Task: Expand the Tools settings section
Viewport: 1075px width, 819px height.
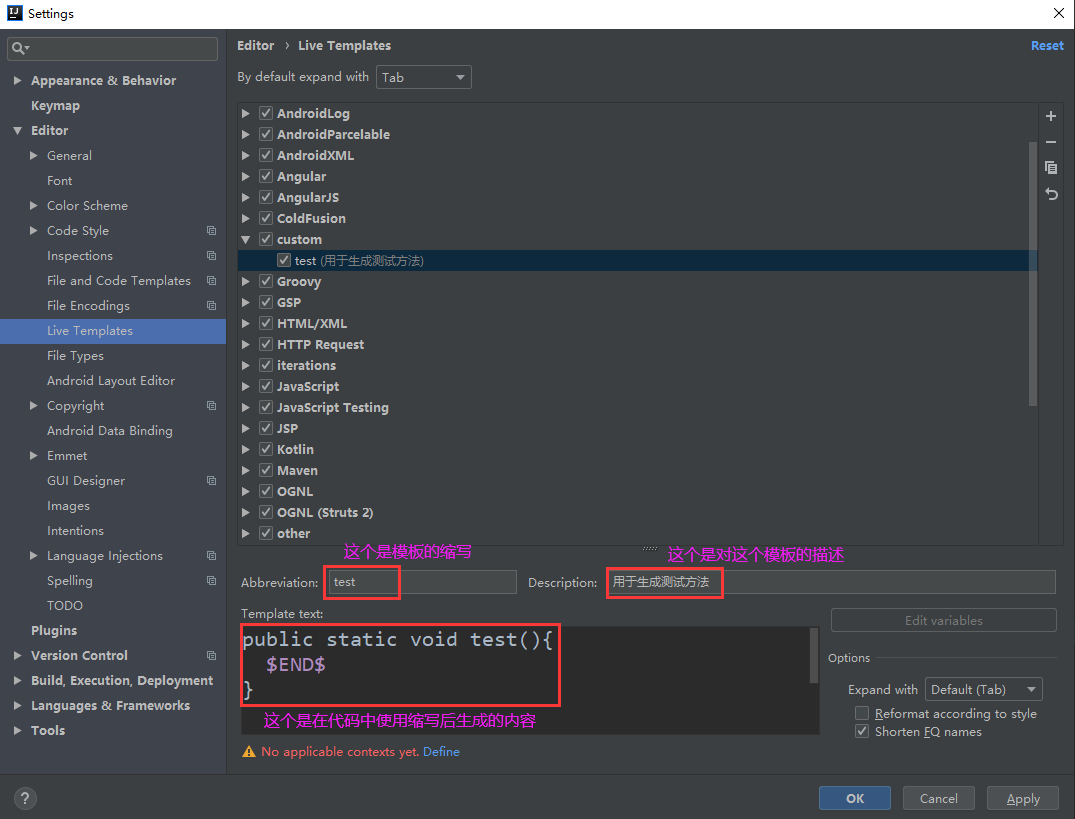Action: click(17, 731)
